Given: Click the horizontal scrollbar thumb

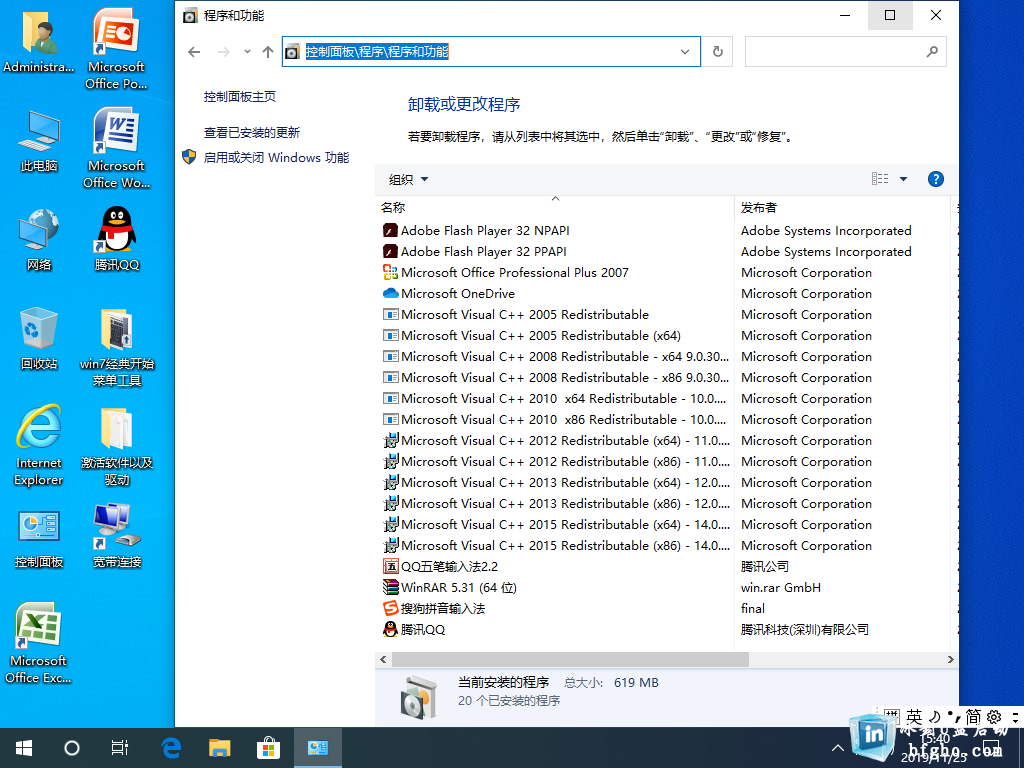Looking at the screenshot, I should click(569, 660).
